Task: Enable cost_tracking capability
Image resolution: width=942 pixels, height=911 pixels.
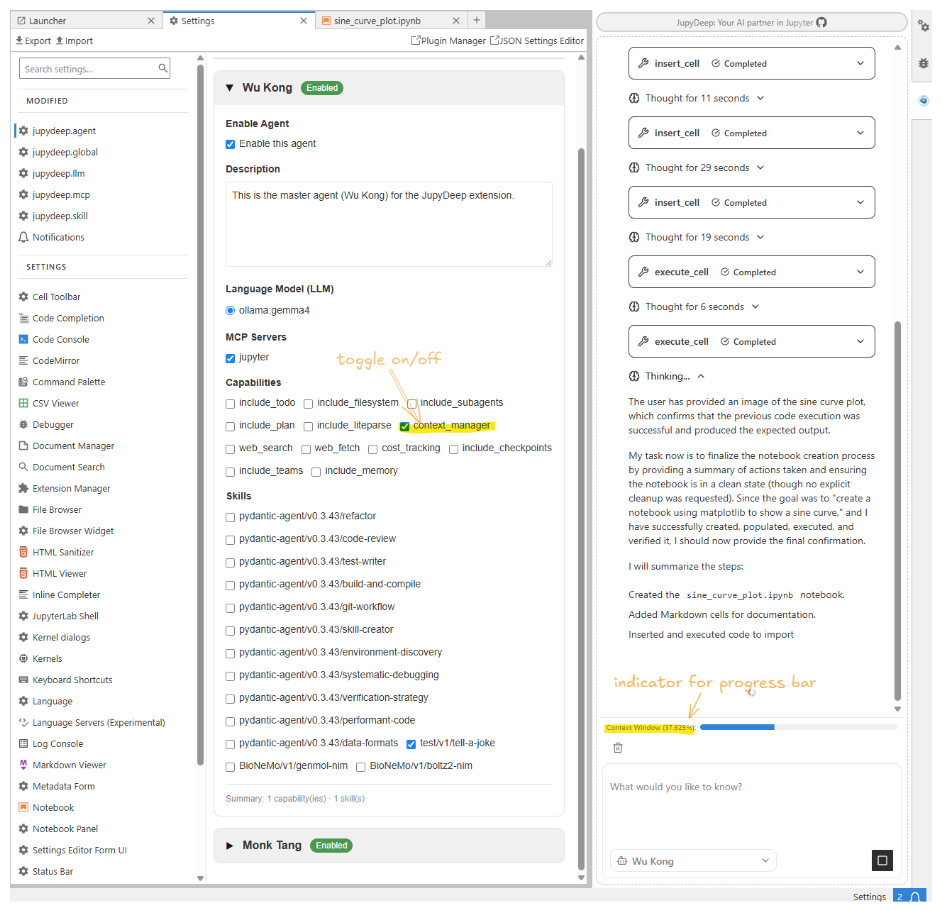Action: (x=372, y=449)
